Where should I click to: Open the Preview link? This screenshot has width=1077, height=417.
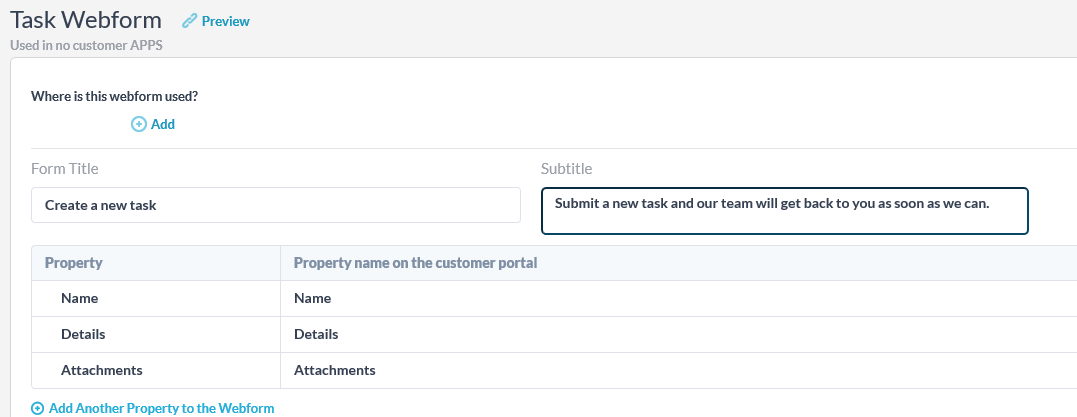[225, 21]
